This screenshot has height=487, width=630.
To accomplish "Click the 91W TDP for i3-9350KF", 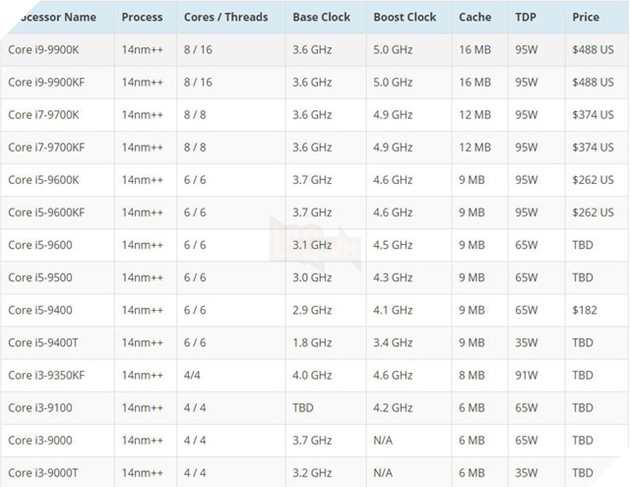I will [x=526, y=375].
